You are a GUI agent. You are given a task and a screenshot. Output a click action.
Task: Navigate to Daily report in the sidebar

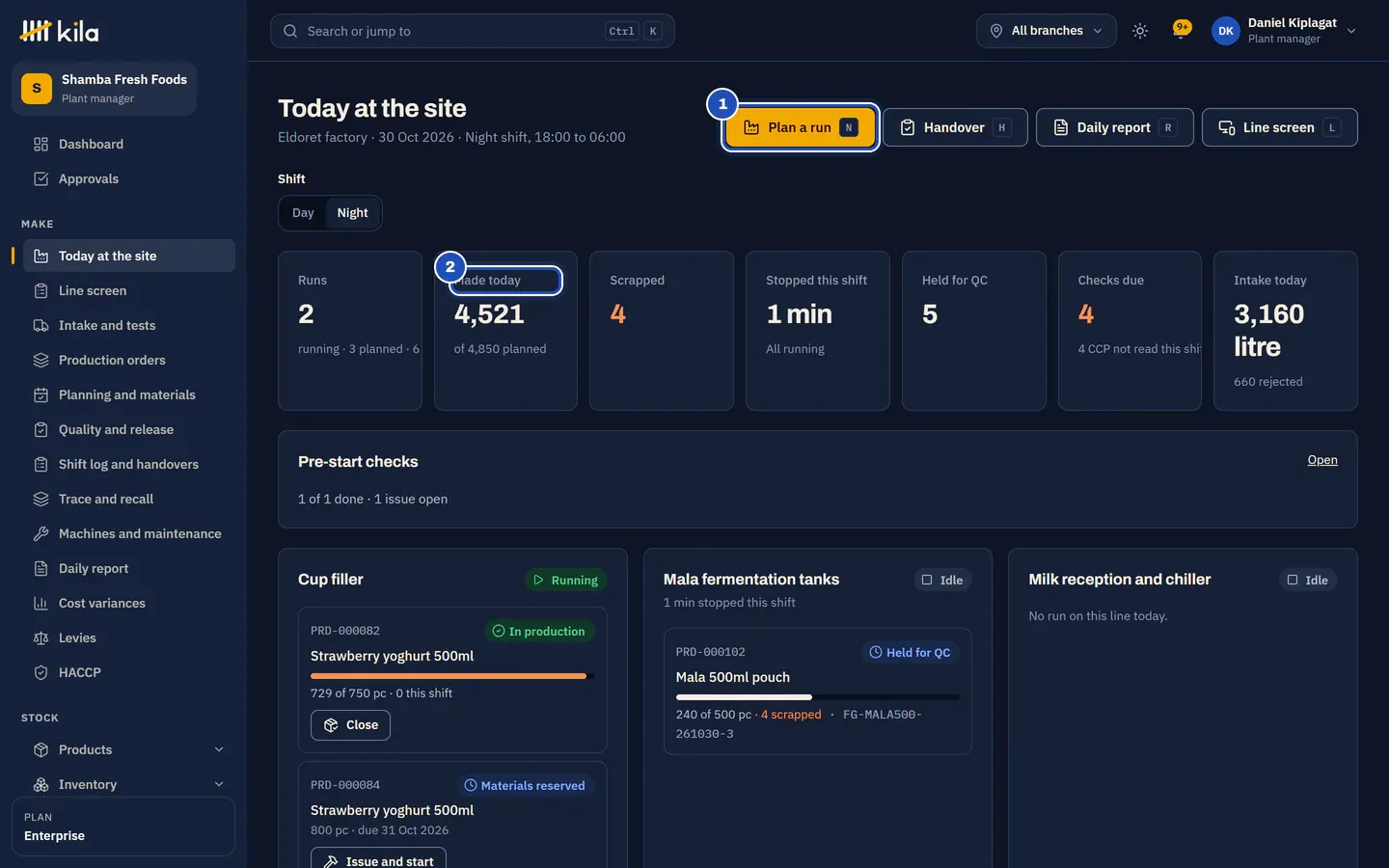[129, 568]
